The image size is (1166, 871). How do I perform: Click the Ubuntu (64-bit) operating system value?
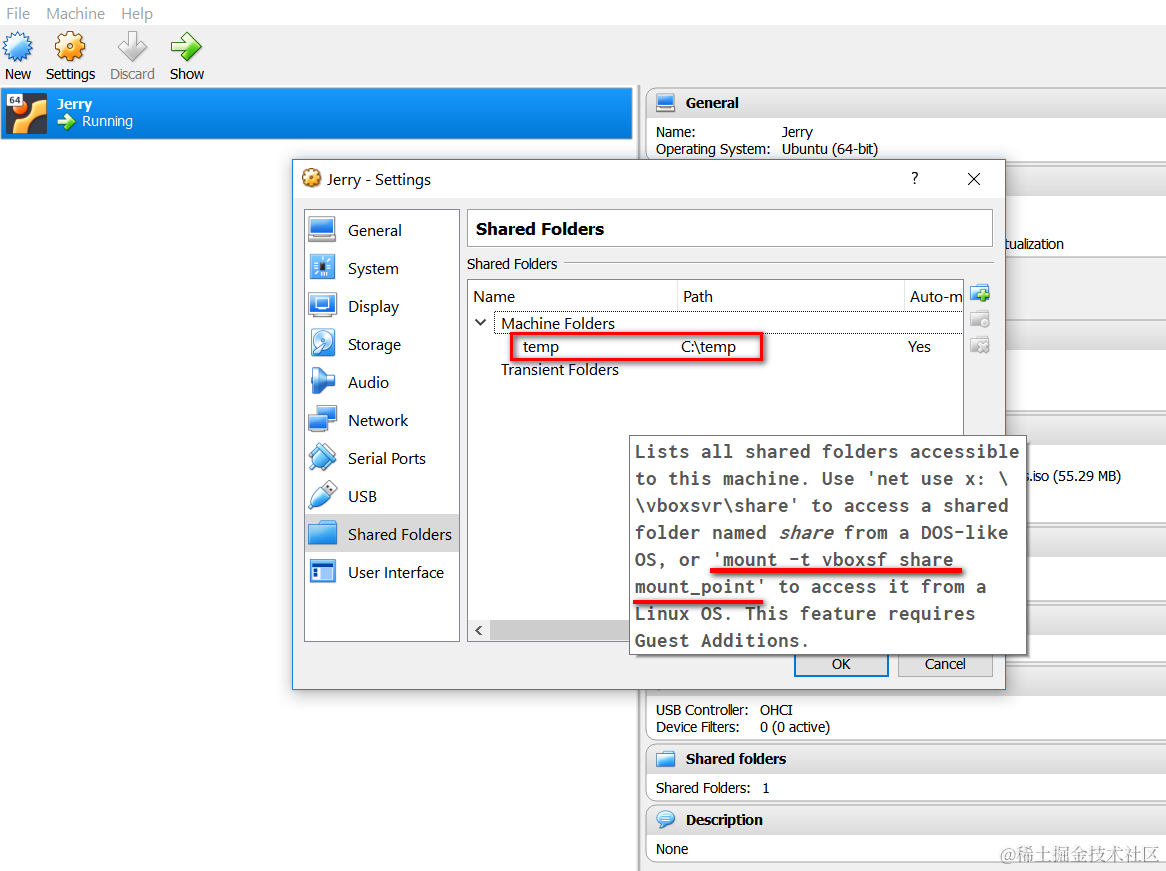(x=829, y=149)
